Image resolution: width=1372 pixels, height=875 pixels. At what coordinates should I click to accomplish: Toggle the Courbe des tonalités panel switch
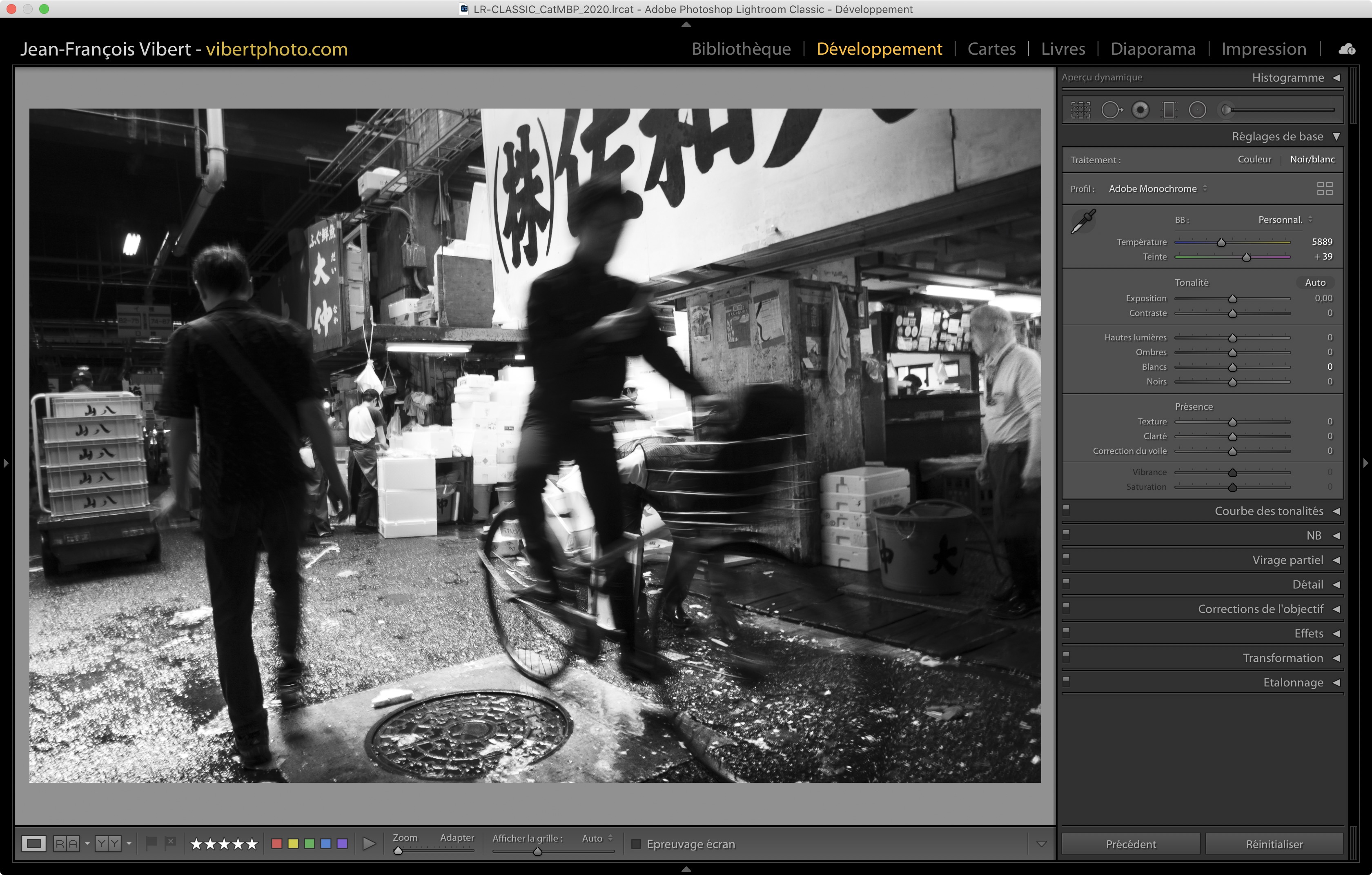[1066, 510]
